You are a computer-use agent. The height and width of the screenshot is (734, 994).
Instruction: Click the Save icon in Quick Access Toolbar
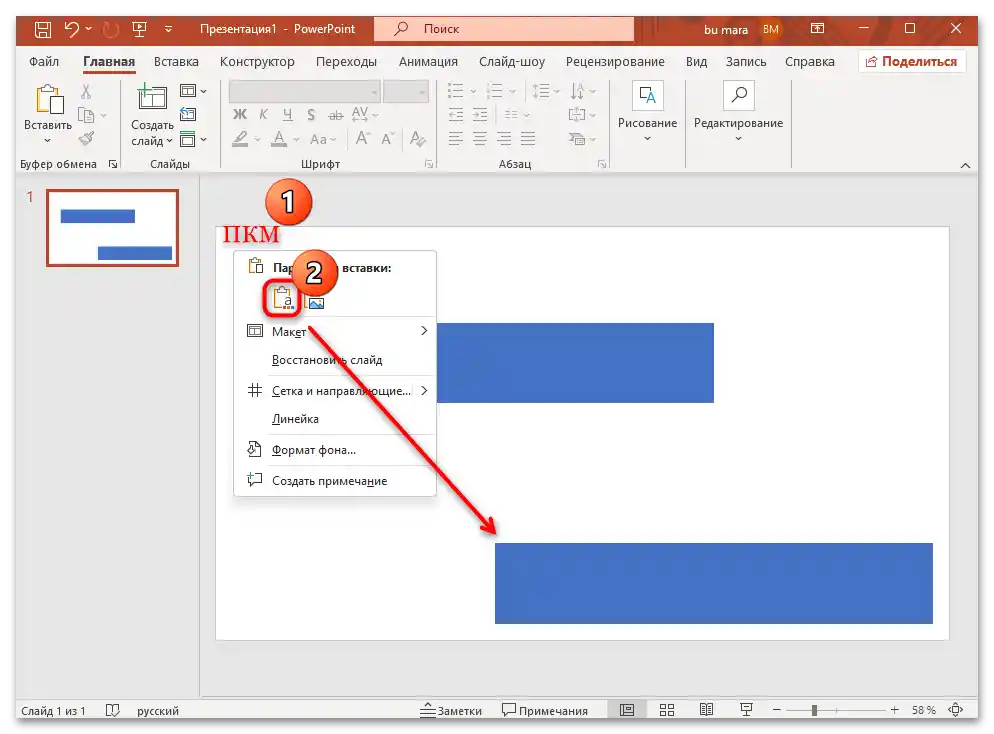pyautogui.click(x=43, y=28)
